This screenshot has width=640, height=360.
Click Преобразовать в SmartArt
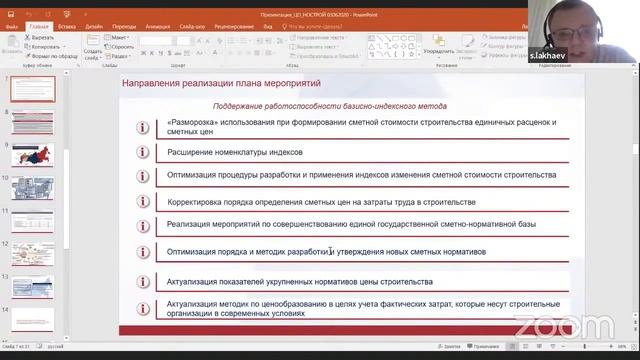325,56
